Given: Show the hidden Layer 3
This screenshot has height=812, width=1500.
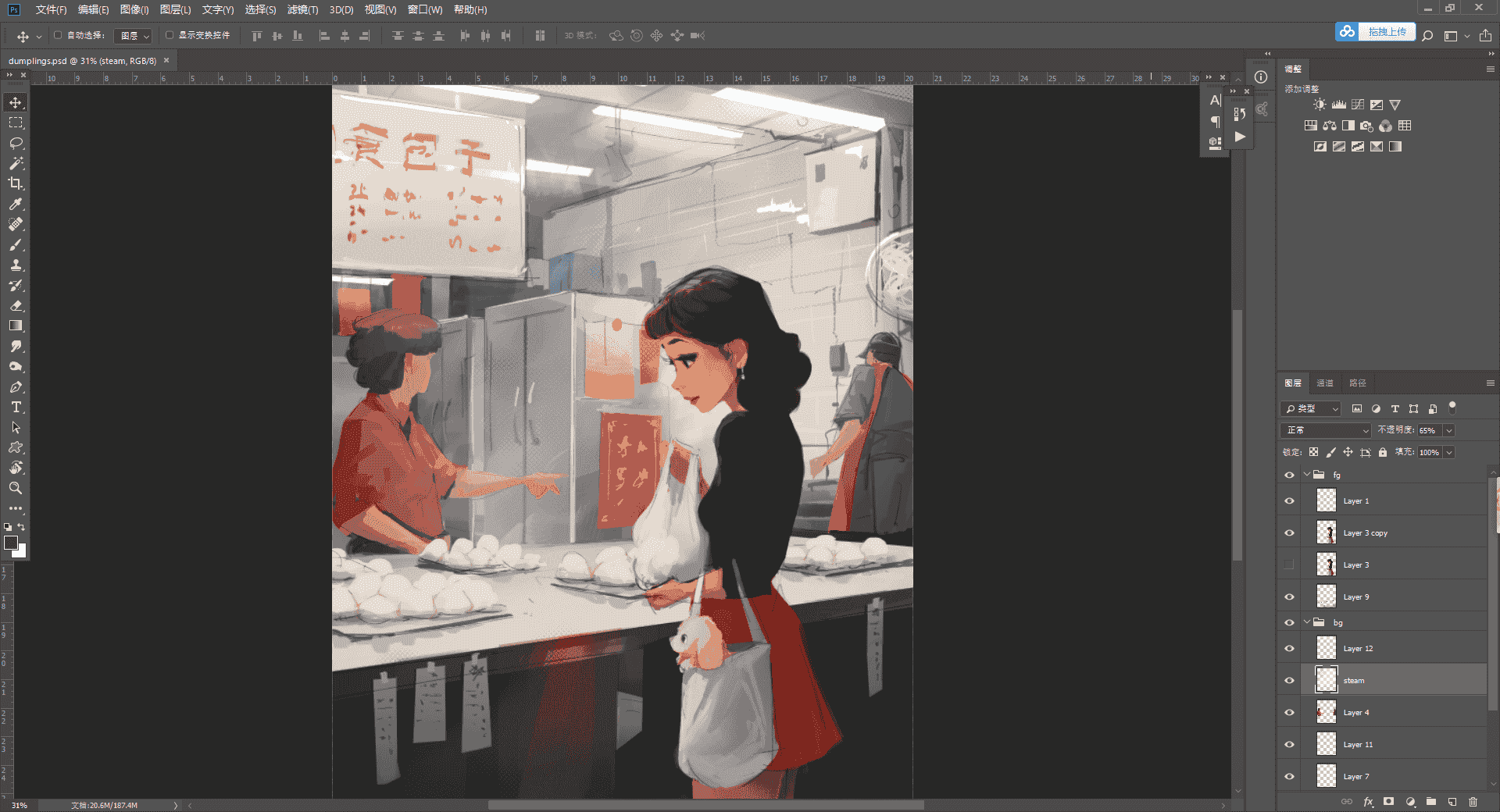Looking at the screenshot, I should click(1289, 564).
